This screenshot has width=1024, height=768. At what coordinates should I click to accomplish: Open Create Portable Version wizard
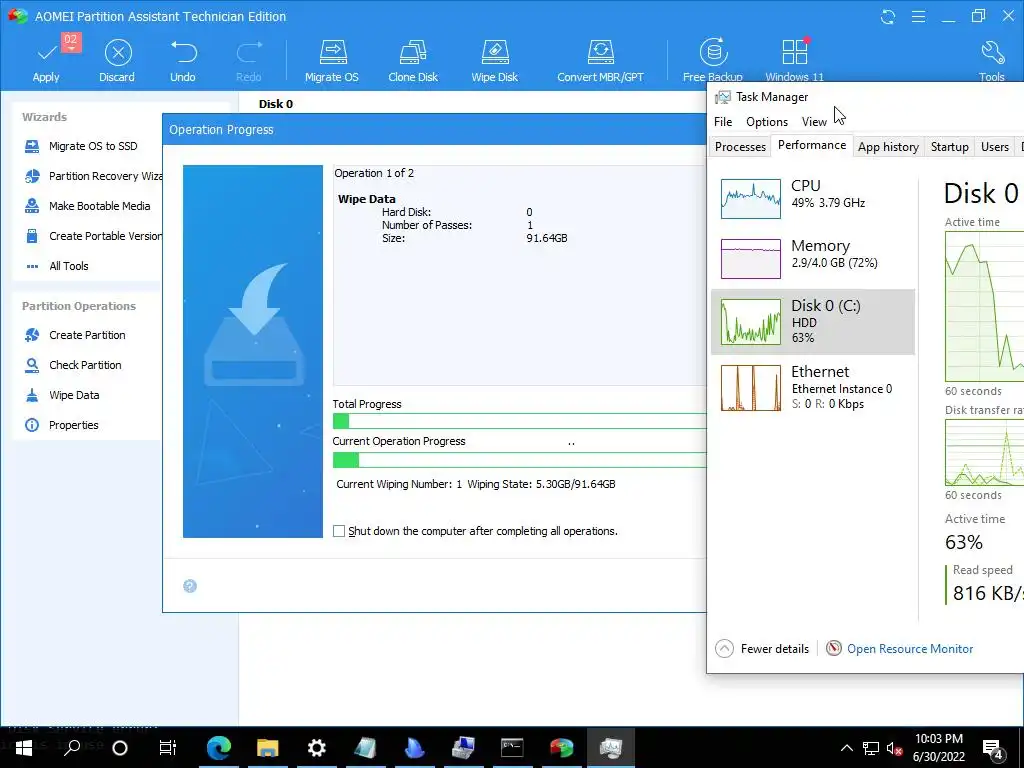pyautogui.click(x=93, y=236)
